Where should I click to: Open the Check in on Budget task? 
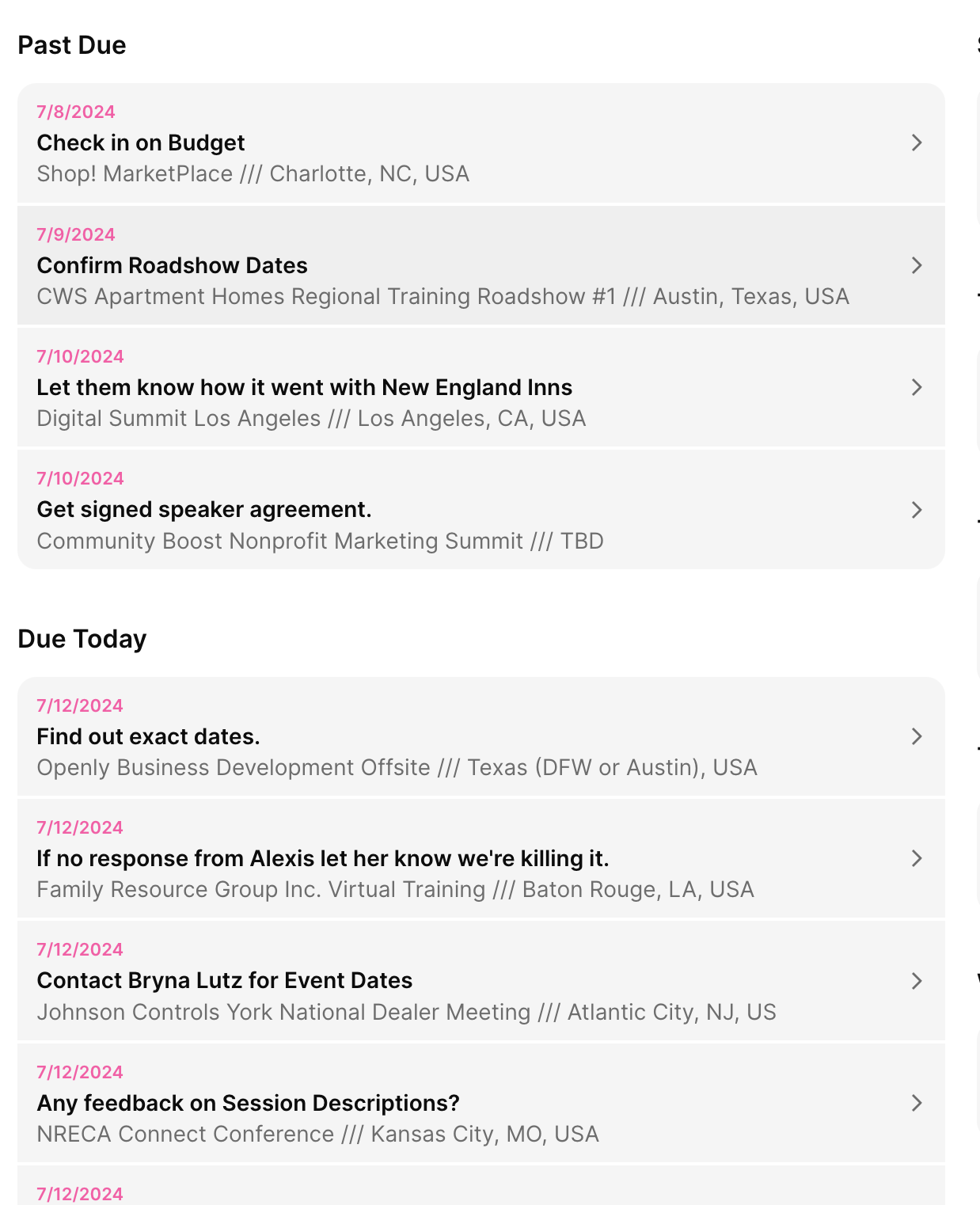pyautogui.click(x=141, y=143)
